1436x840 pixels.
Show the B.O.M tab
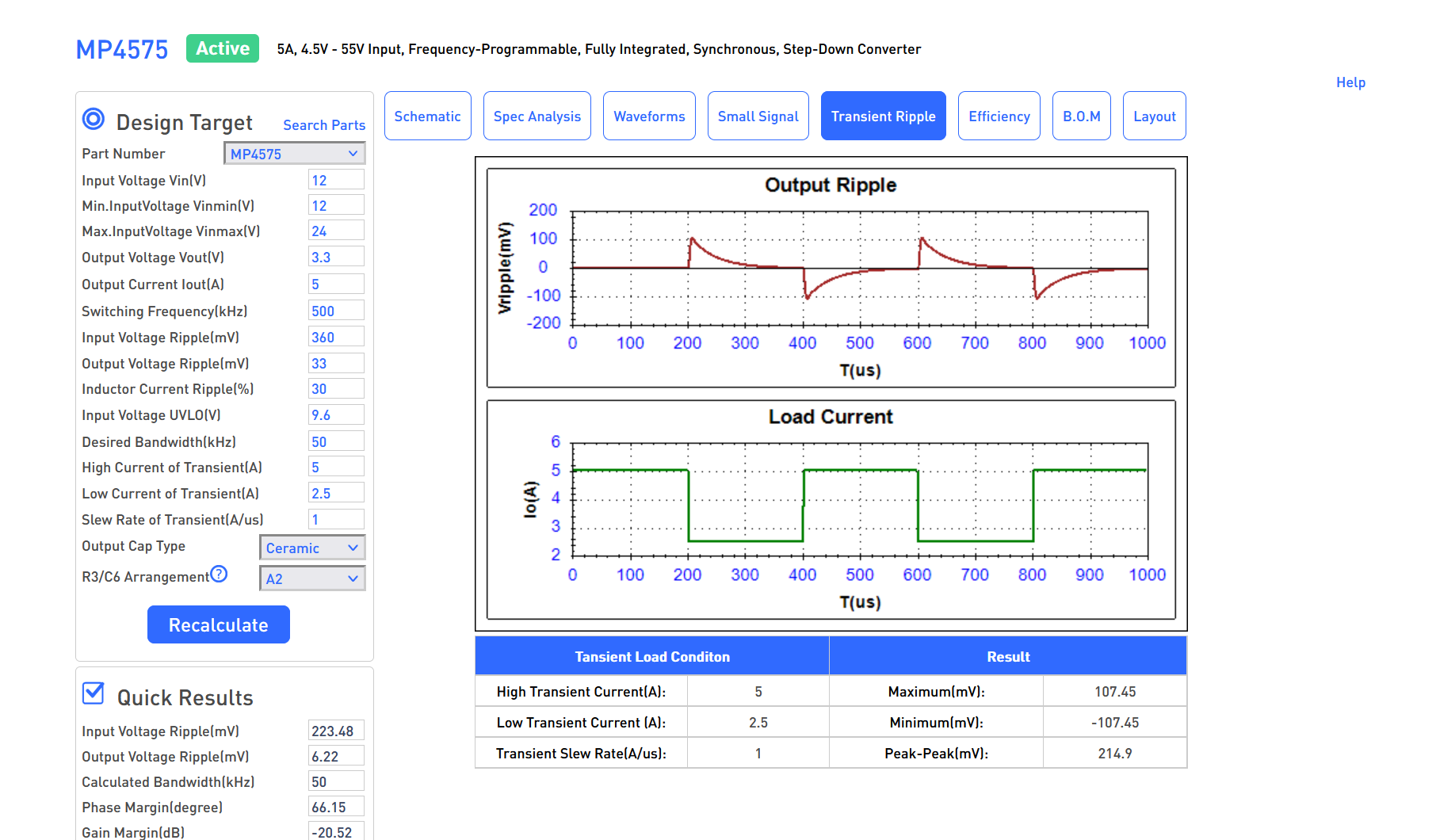[x=1081, y=116]
